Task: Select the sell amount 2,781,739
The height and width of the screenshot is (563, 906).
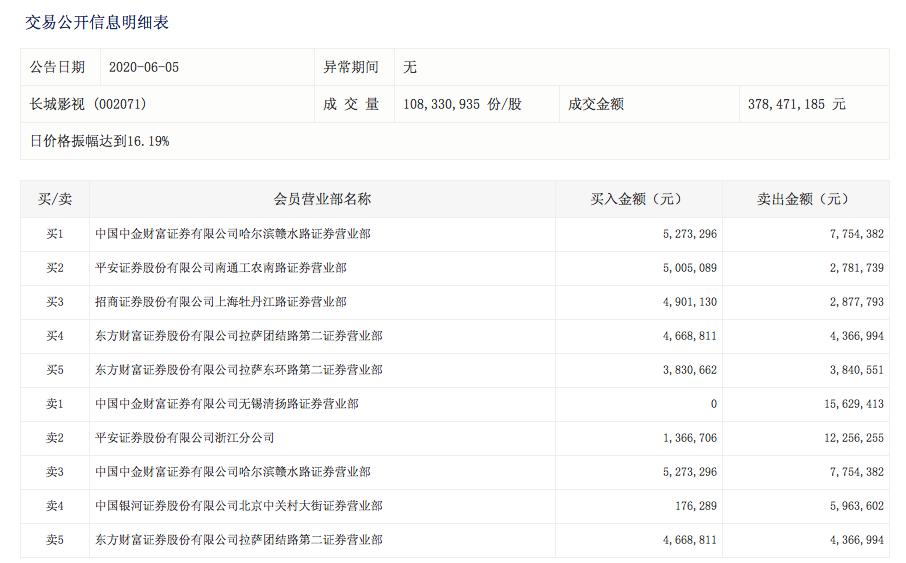Action: (857, 268)
